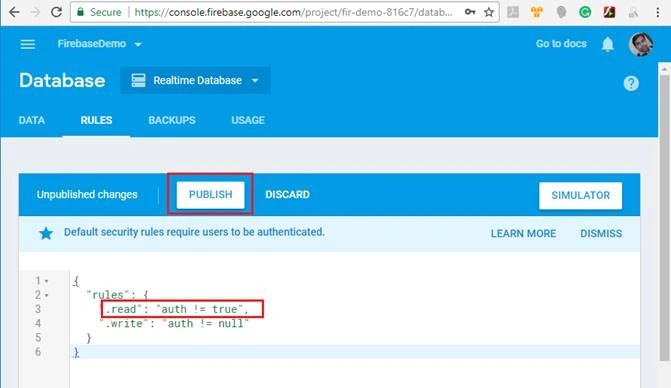Open the user account avatar
Image resolution: width=671 pixels, height=388 pixels.
point(641,44)
